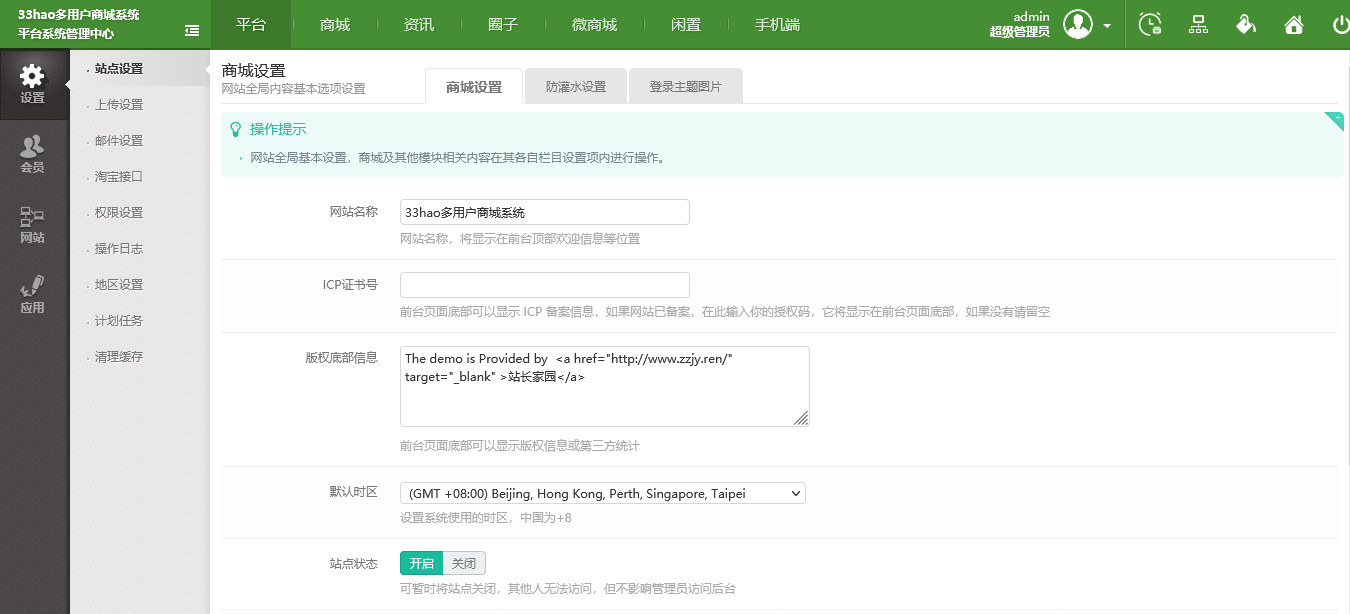This screenshot has width=1350, height=614.
Task: Click the power logout icon
Action: click(1340, 25)
